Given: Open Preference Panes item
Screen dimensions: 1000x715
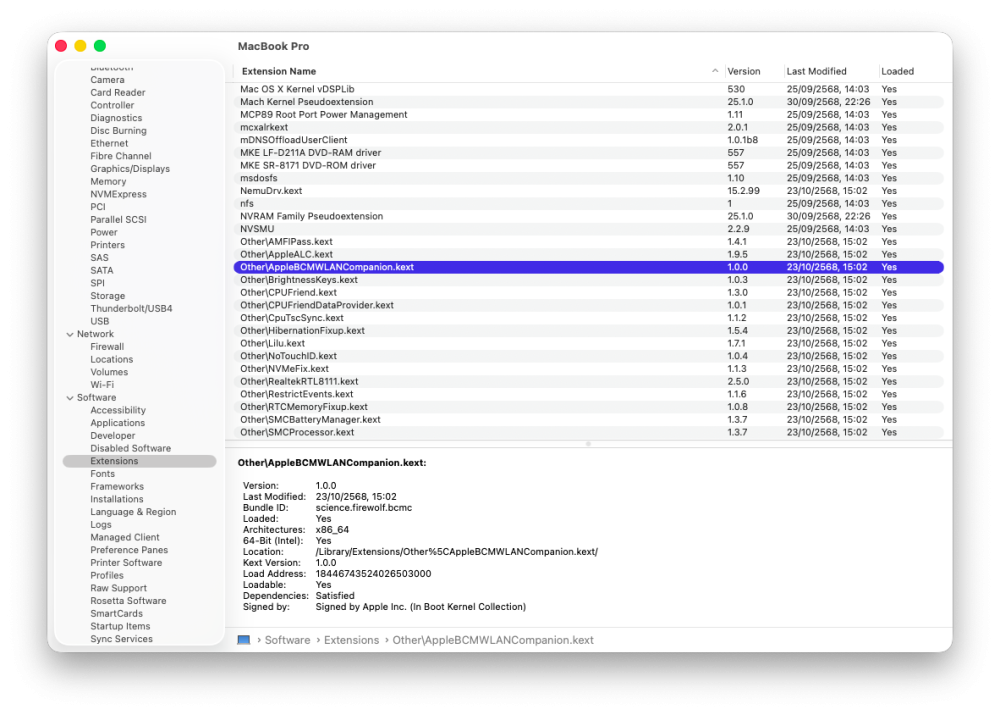Looking at the screenshot, I should tap(129, 550).
